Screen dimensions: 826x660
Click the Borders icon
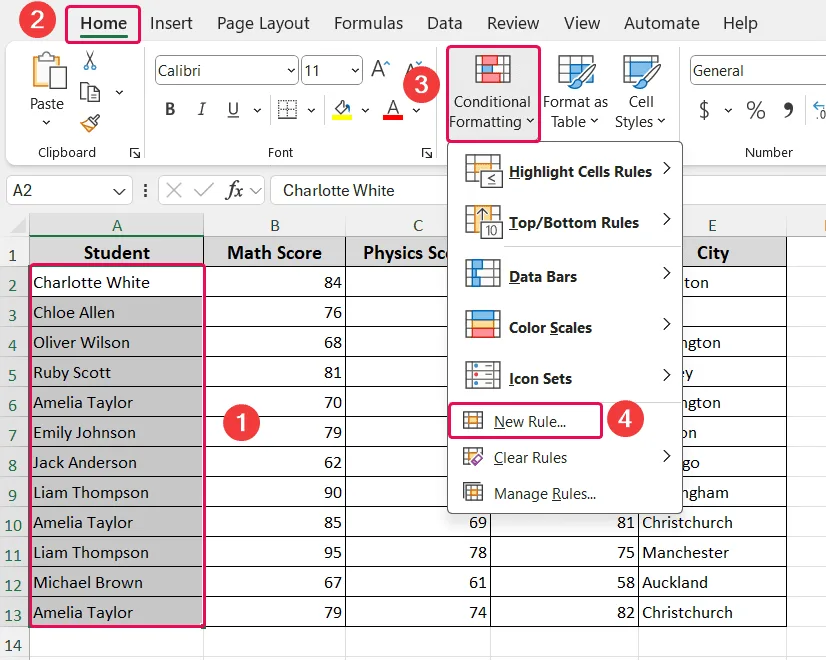pos(288,110)
